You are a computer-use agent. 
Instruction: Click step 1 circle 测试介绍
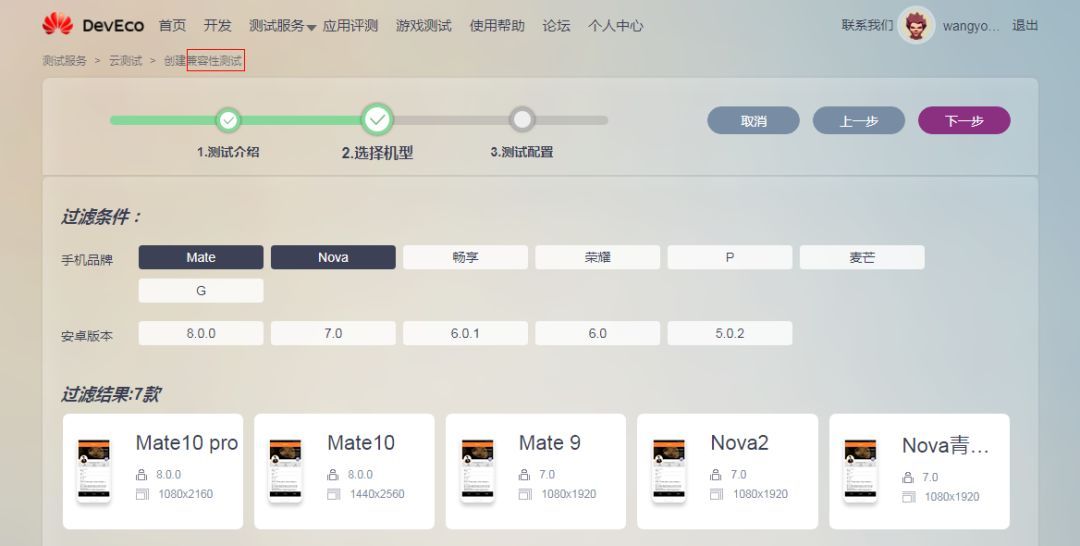(228, 120)
